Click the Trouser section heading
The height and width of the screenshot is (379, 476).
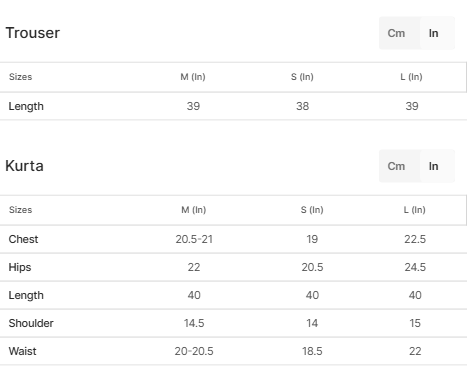pyautogui.click(x=33, y=33)
